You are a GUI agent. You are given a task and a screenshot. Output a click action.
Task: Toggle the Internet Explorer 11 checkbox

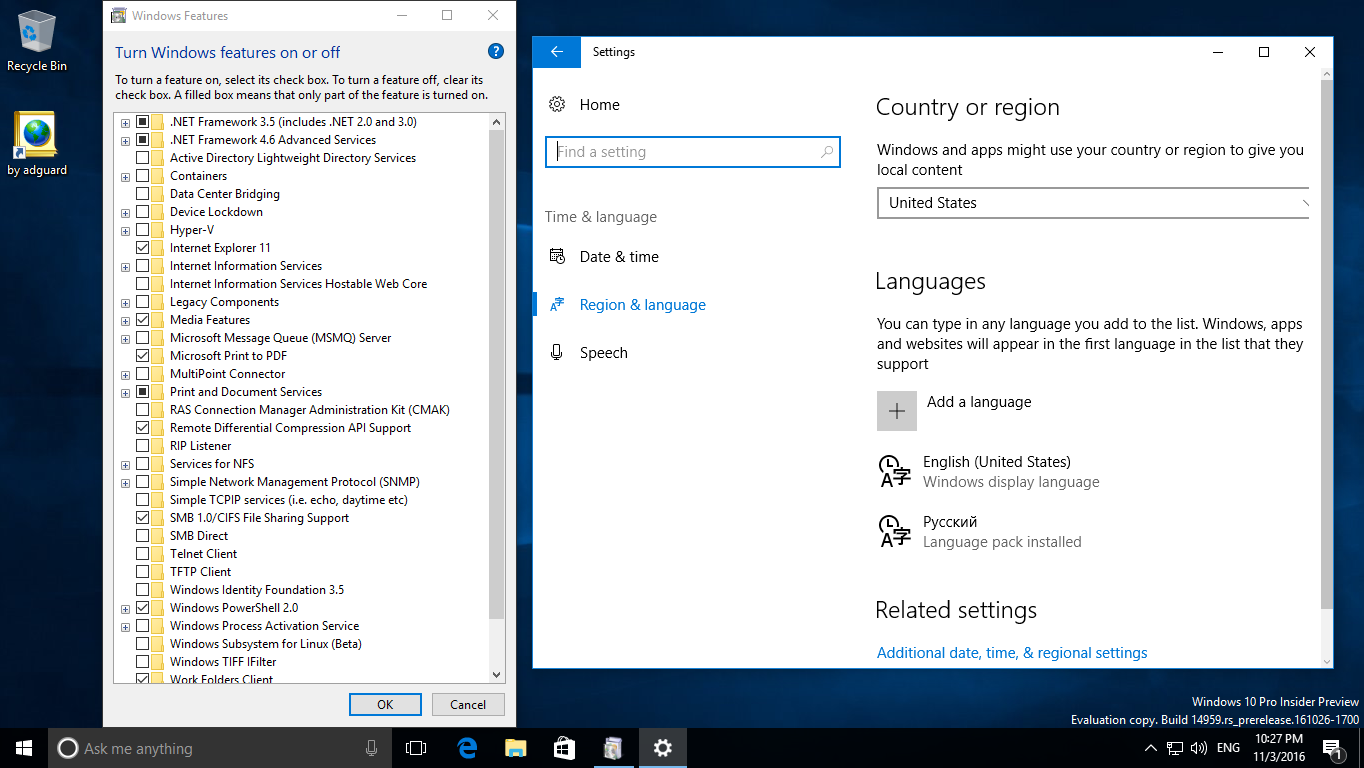click(x=142, y=248)
